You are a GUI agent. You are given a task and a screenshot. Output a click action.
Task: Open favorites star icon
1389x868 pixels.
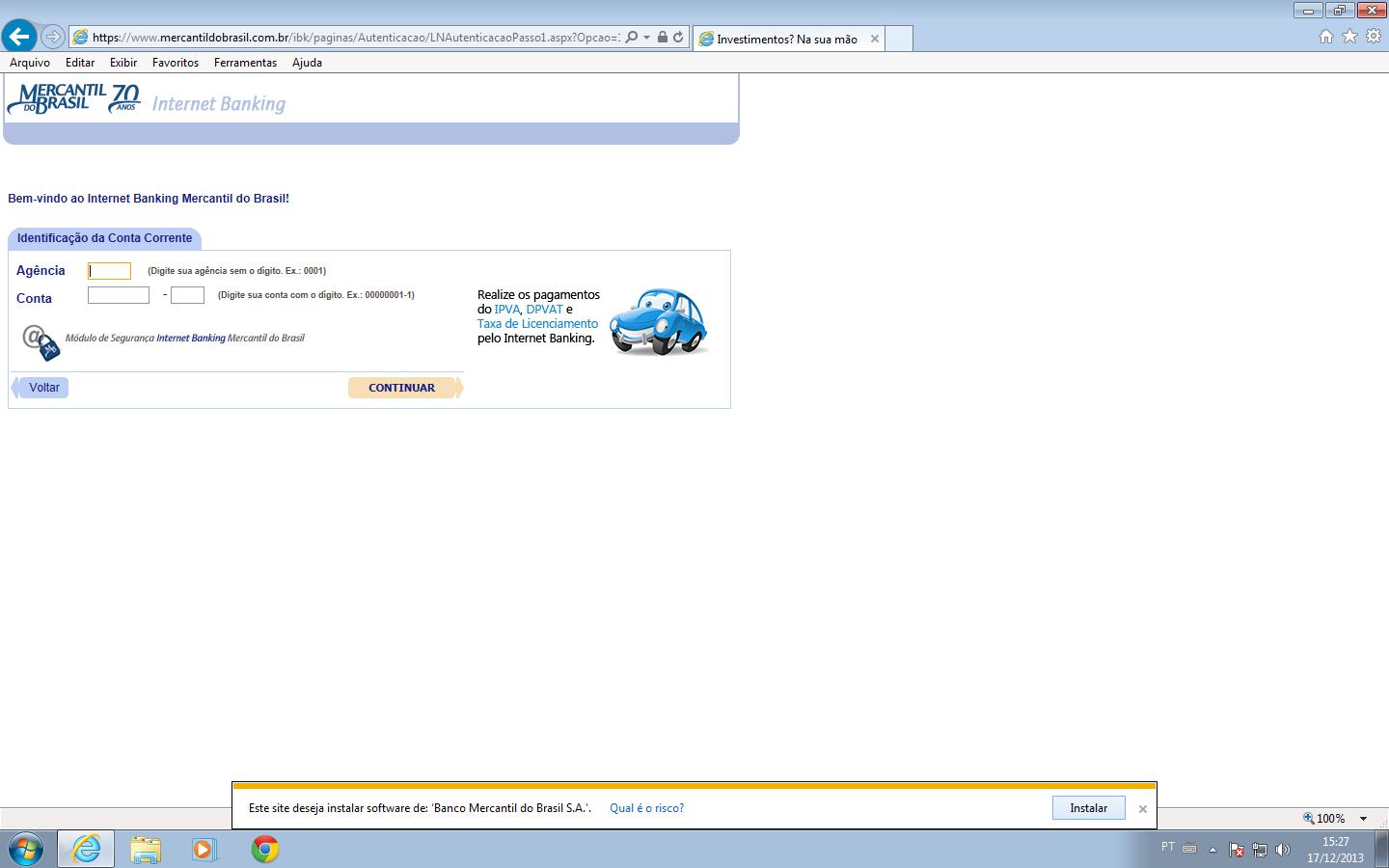pos(1349,37)
